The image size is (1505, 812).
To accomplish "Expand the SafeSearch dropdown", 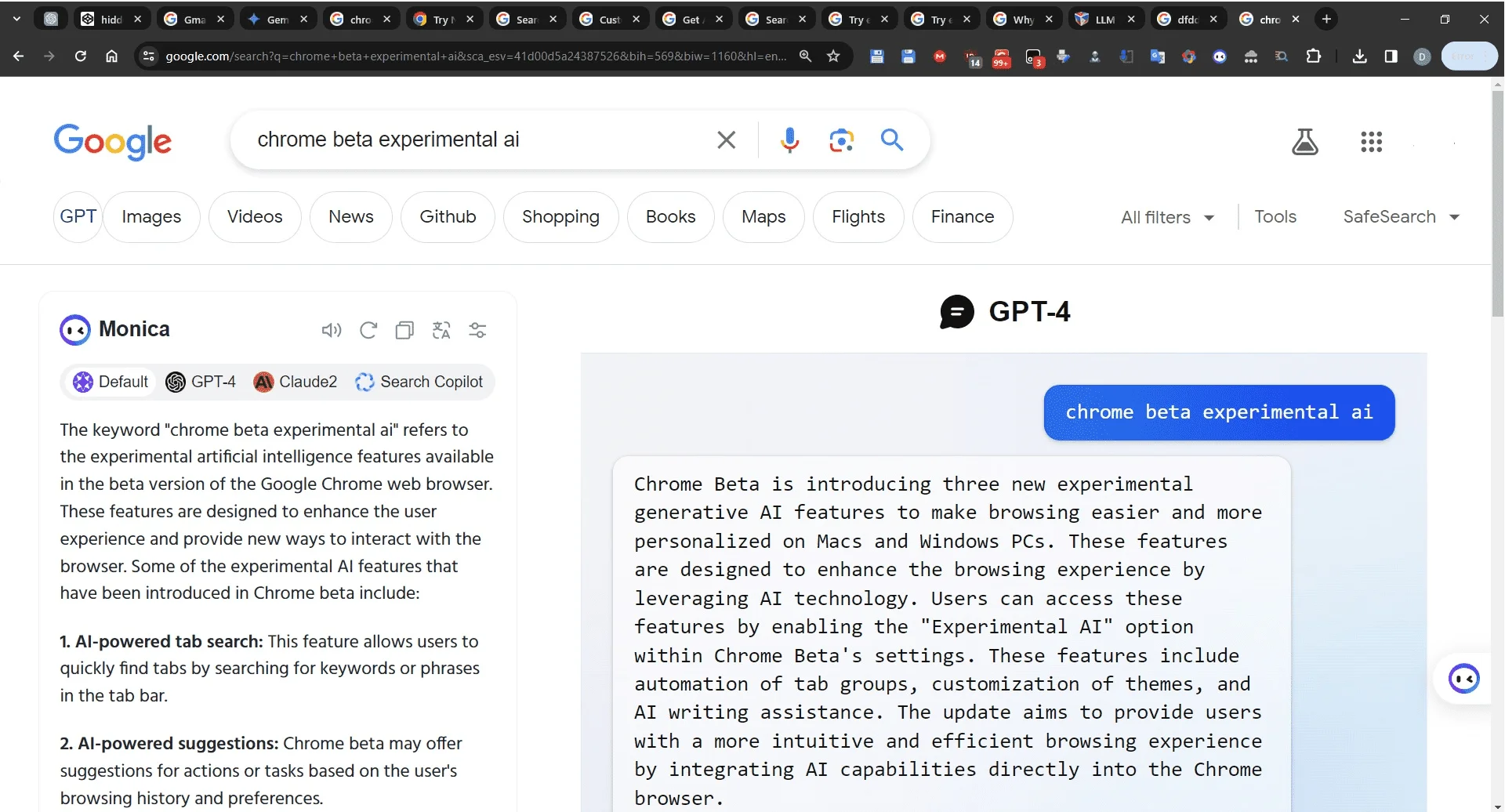I will point(1402,217).
